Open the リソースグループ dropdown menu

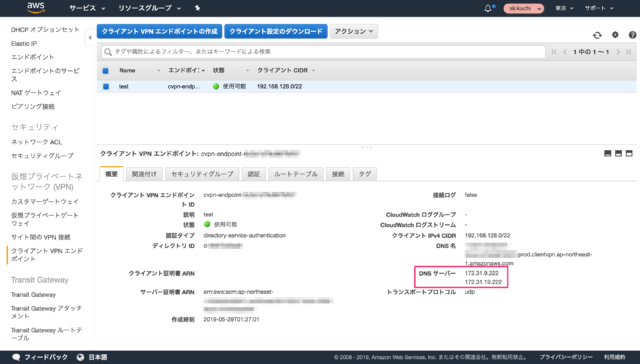pyautogui.click(x=149, y=8)
